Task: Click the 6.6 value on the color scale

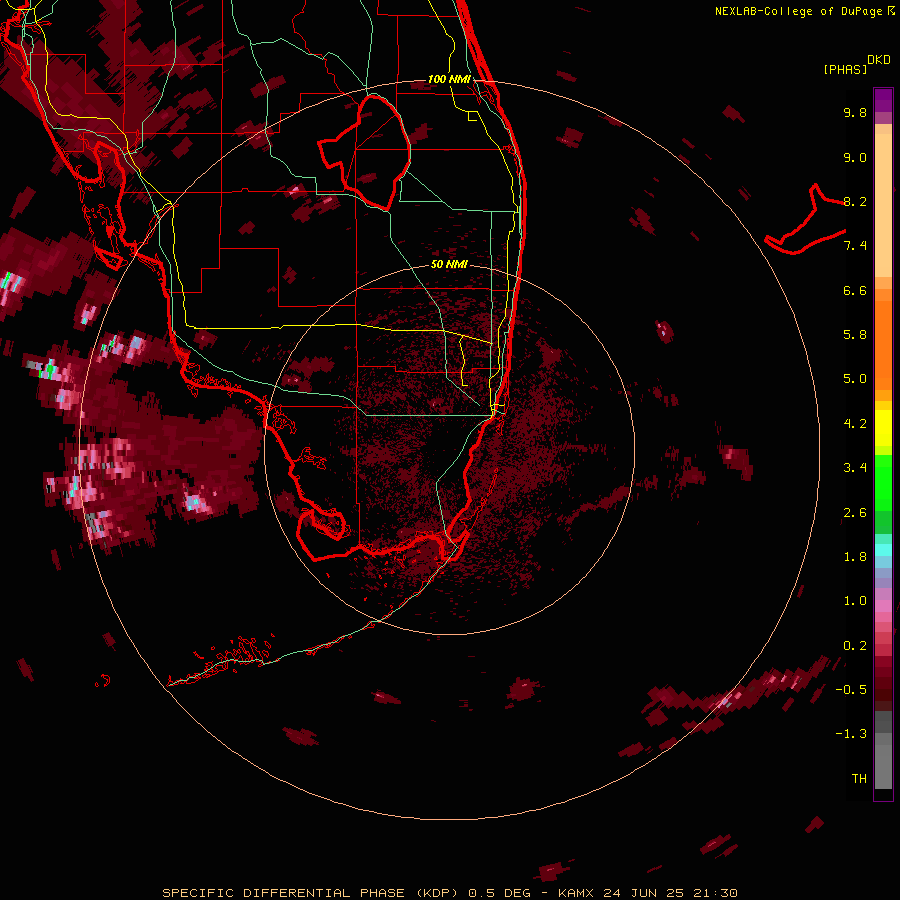Action: [x=855, y=290]
